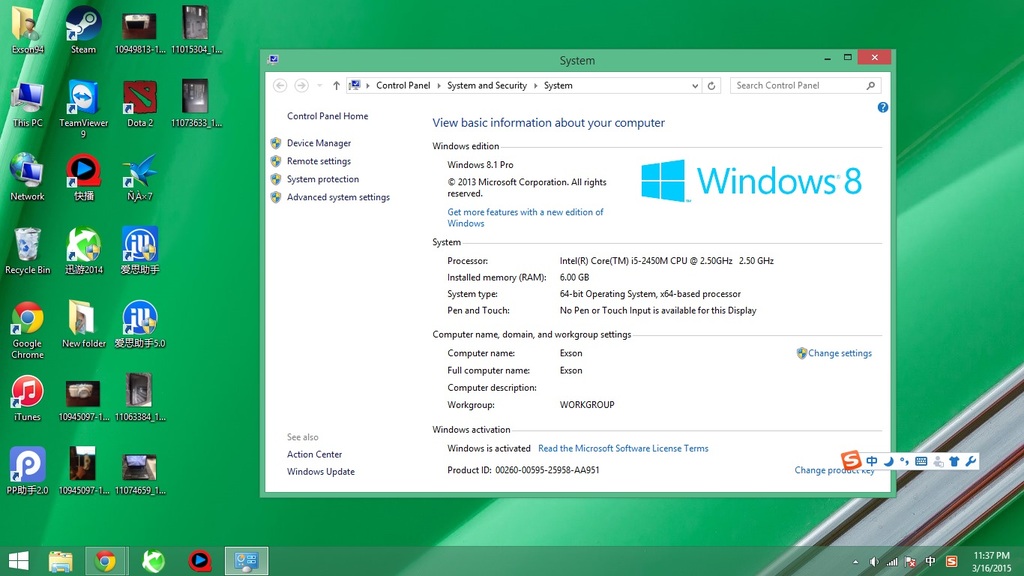The height and width of the screenshot is (576, 1024).
Task: Open Sogou soft keyboard icon
Action: (921, 461)
